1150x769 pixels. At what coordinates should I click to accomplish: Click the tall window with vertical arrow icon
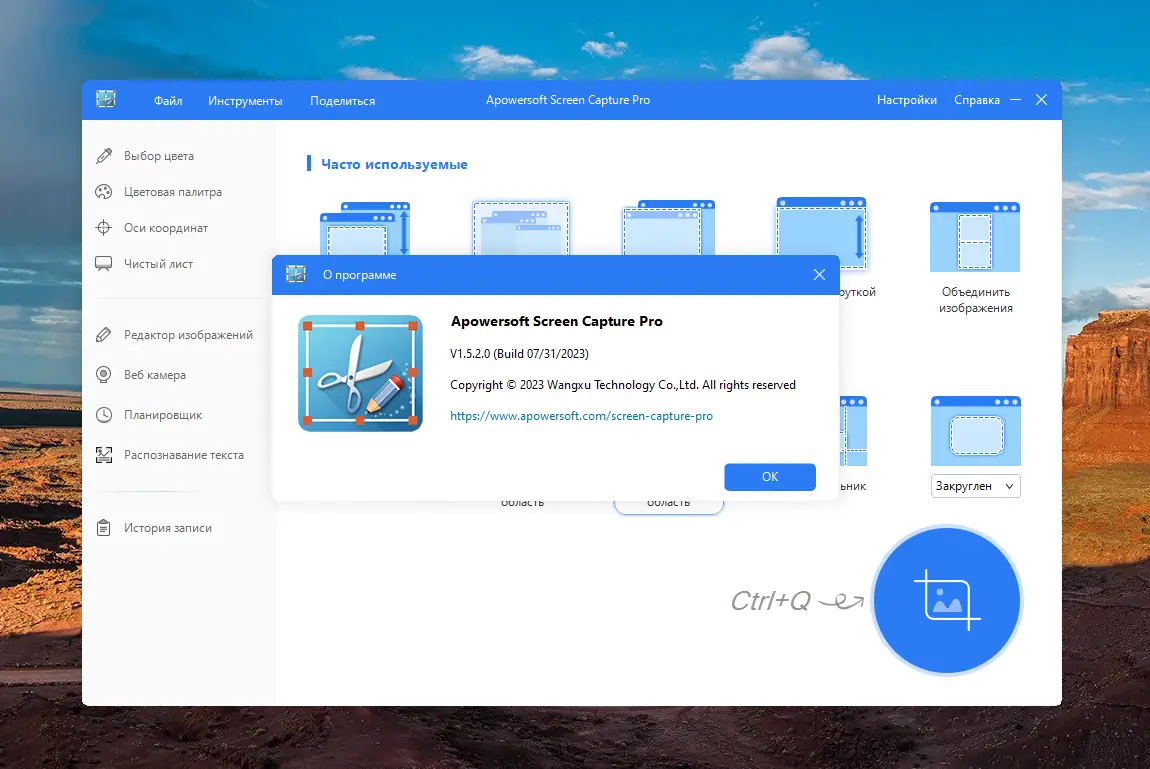(821, 233)
